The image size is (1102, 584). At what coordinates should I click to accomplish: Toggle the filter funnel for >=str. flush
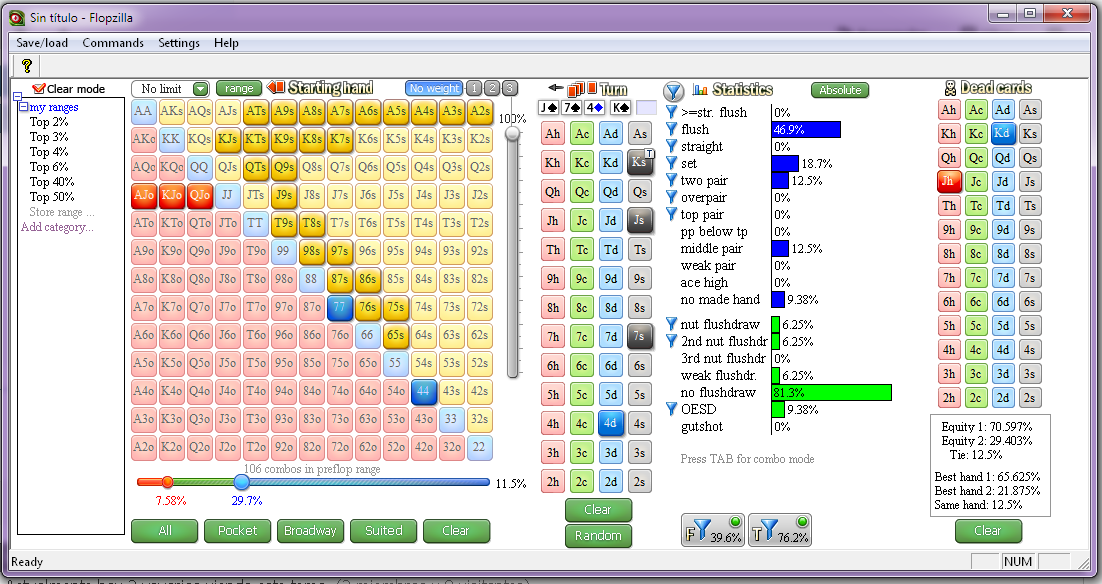pyautogui.click(x=671, y=112)
